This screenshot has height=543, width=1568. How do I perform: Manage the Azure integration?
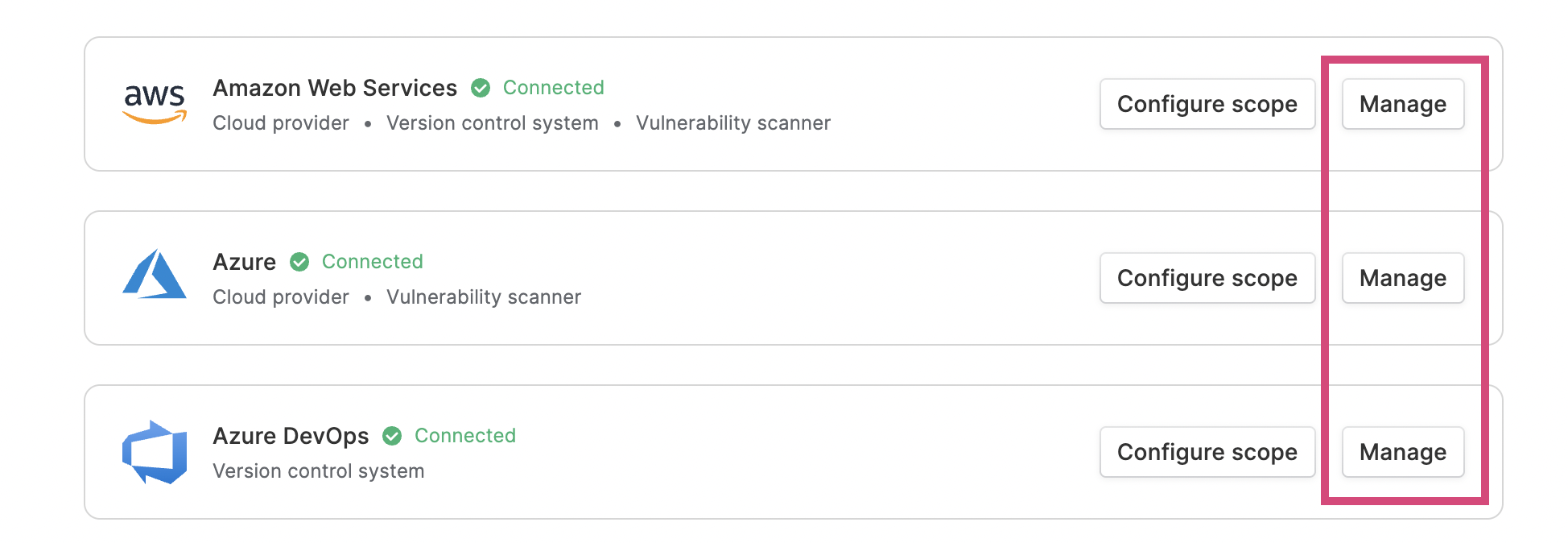[1403, 278]
